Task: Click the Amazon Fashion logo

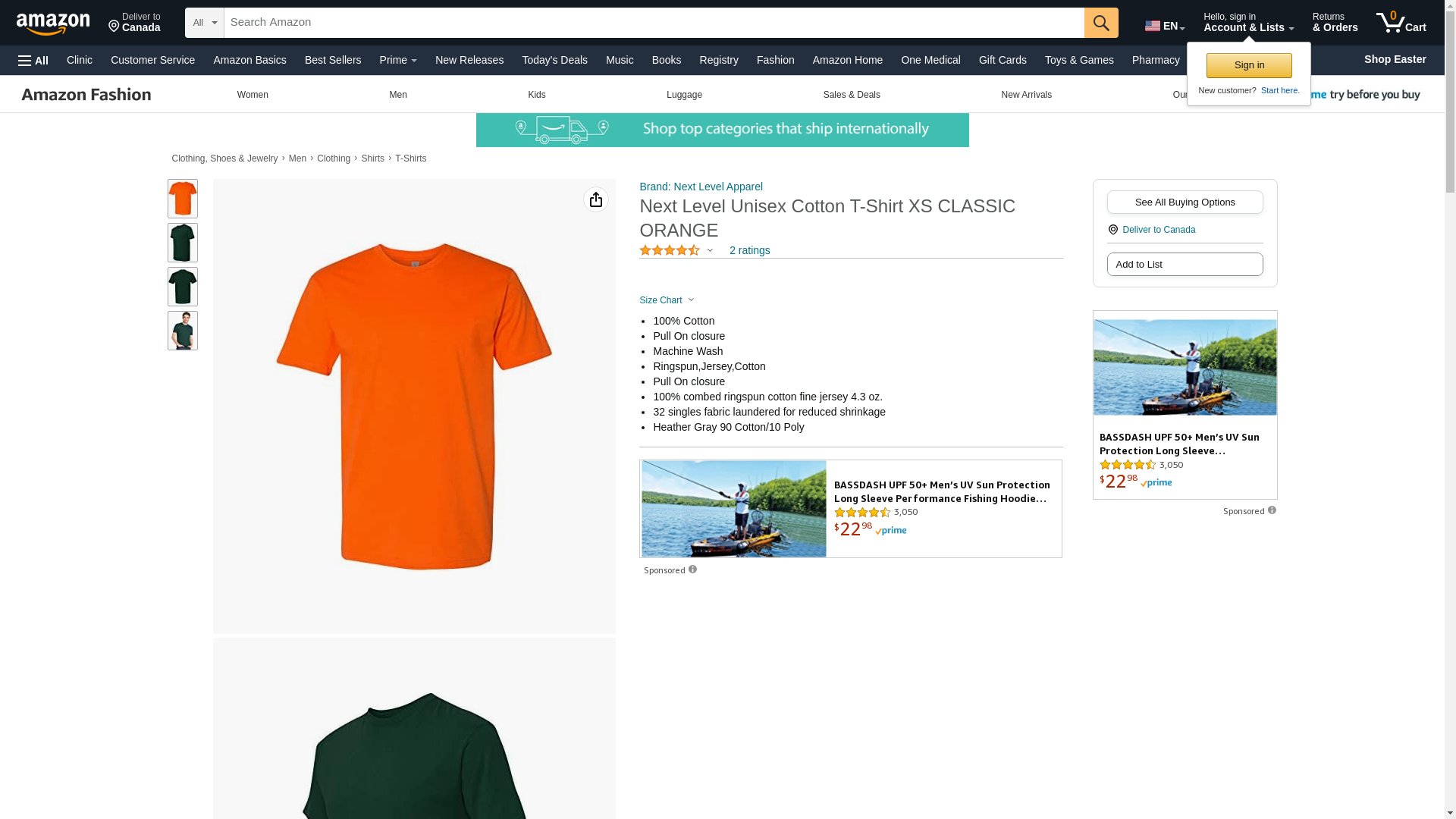Action: pyautogui.click(x=86, y=95)
